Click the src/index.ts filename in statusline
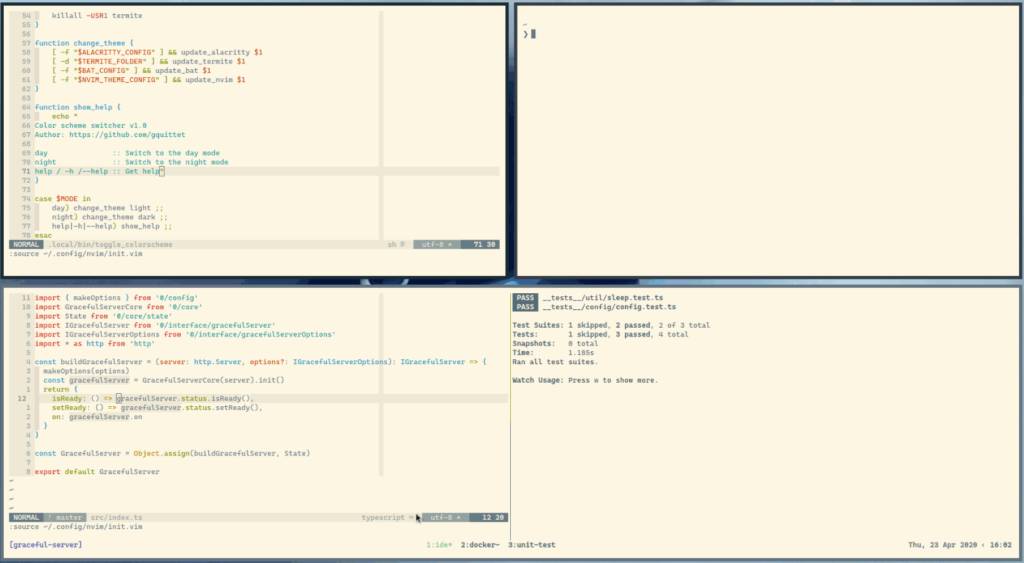 click(119, 517)
